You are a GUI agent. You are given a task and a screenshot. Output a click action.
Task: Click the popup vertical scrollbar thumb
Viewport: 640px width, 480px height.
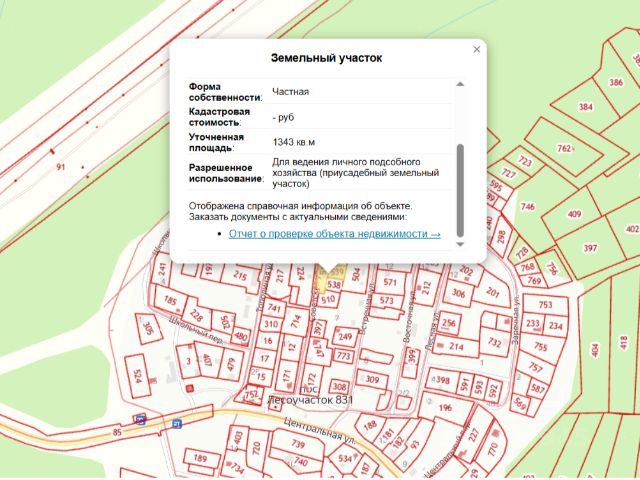460,190
